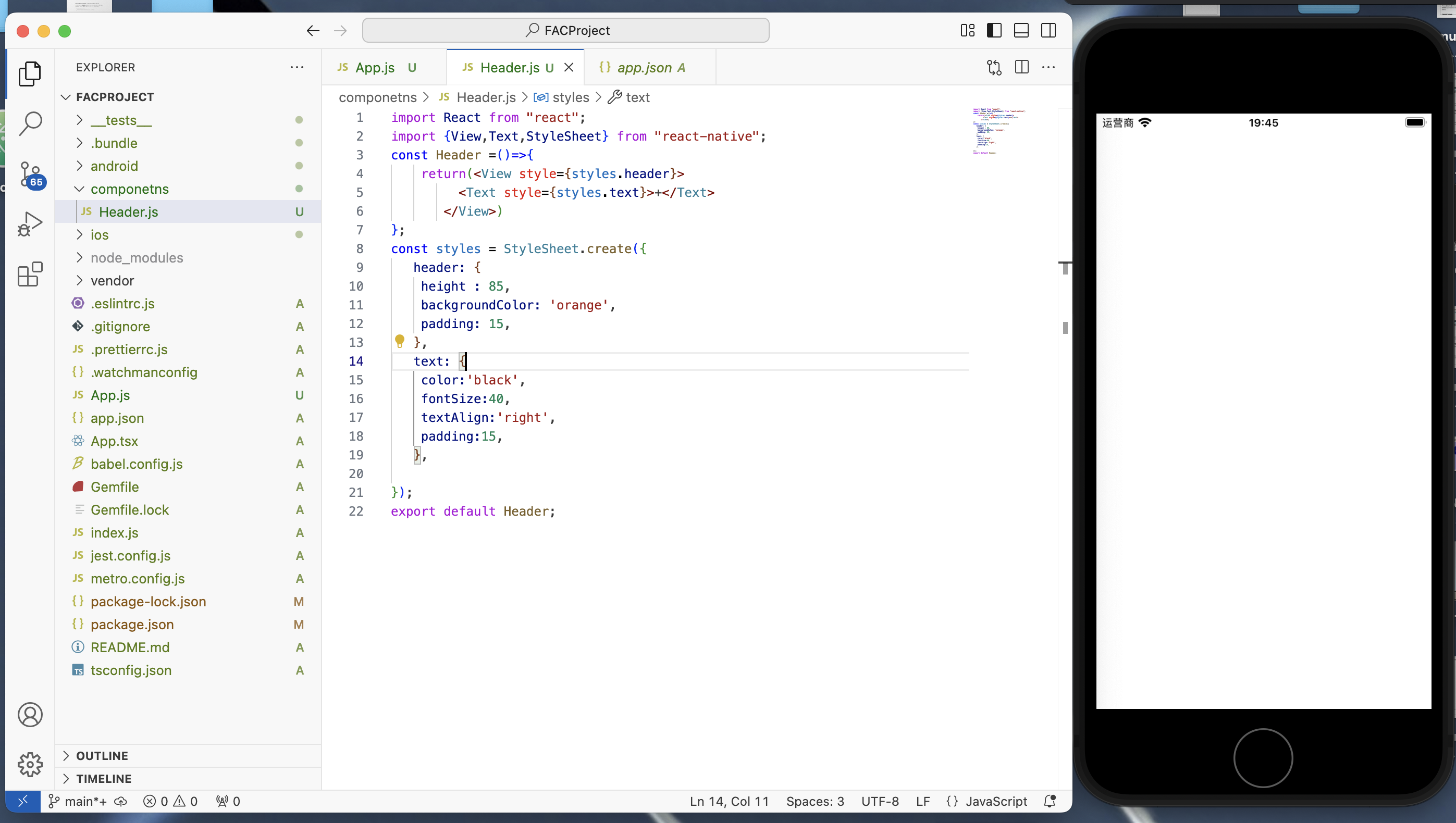
Task: Open Explorer Views and More Actions ellipsis
Action: pyautogui.click(x=297, y=67)
